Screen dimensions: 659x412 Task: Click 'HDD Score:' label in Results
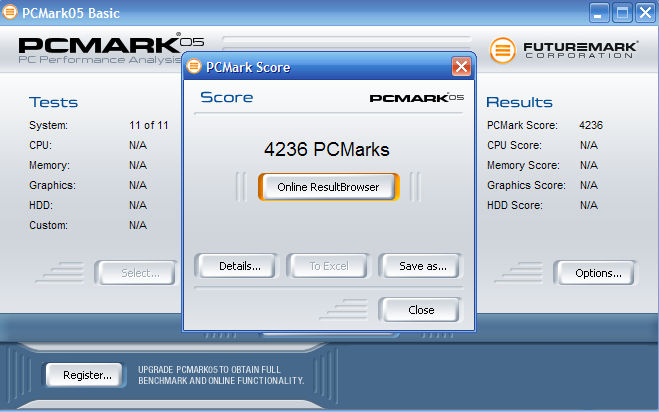click(514, 205)
